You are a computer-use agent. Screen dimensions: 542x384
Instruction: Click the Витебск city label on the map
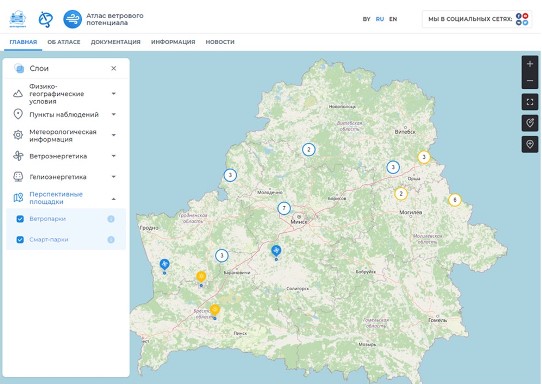coord(405,132)
